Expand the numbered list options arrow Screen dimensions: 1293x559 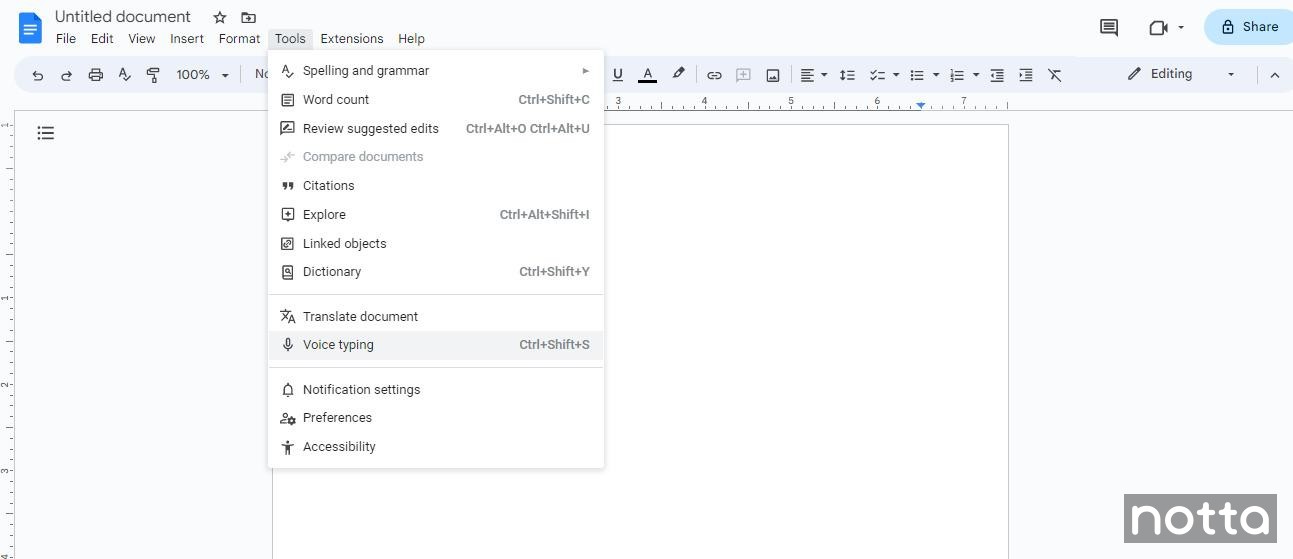tap(976, 75)
